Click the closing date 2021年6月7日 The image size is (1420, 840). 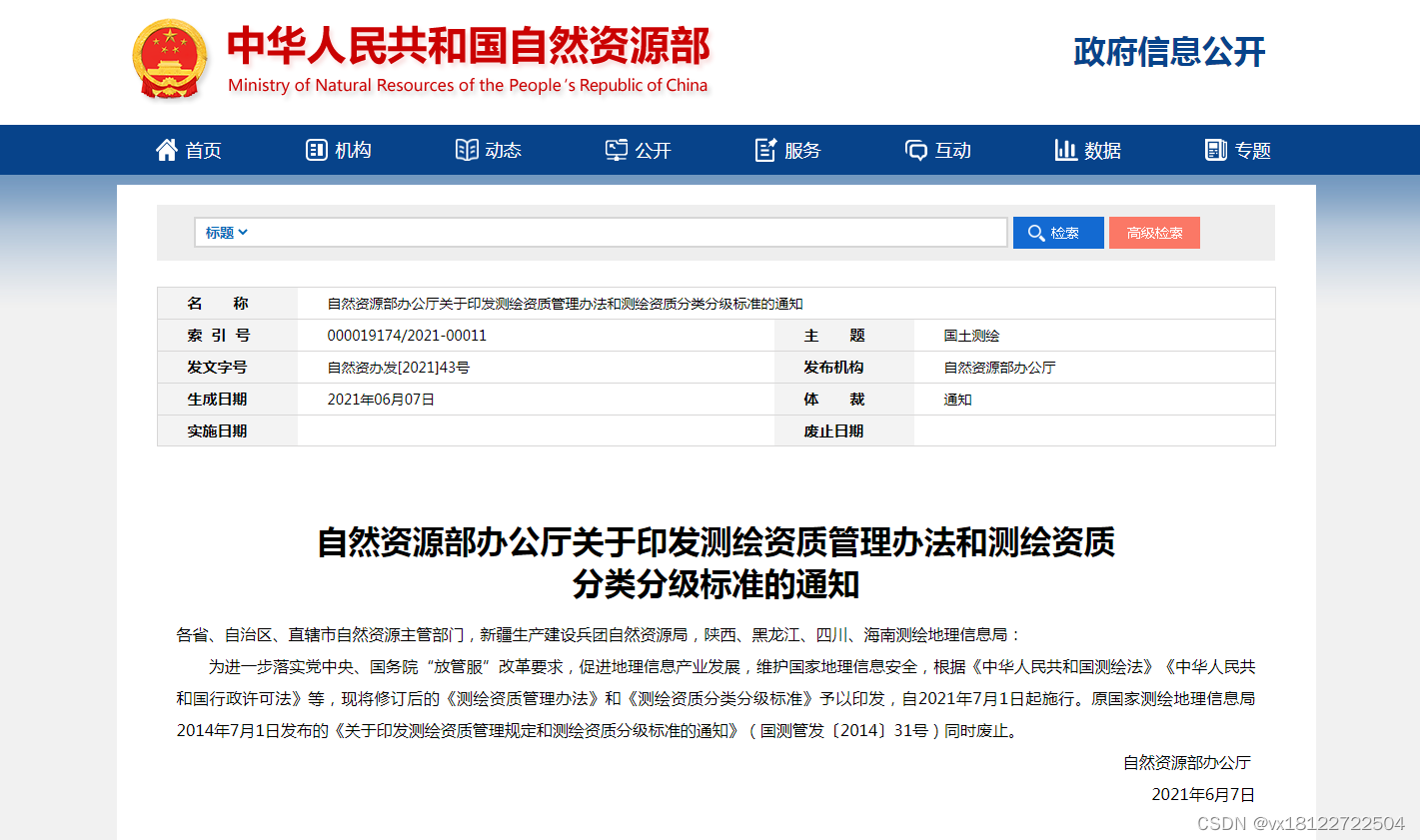[x=1203, y=795]
